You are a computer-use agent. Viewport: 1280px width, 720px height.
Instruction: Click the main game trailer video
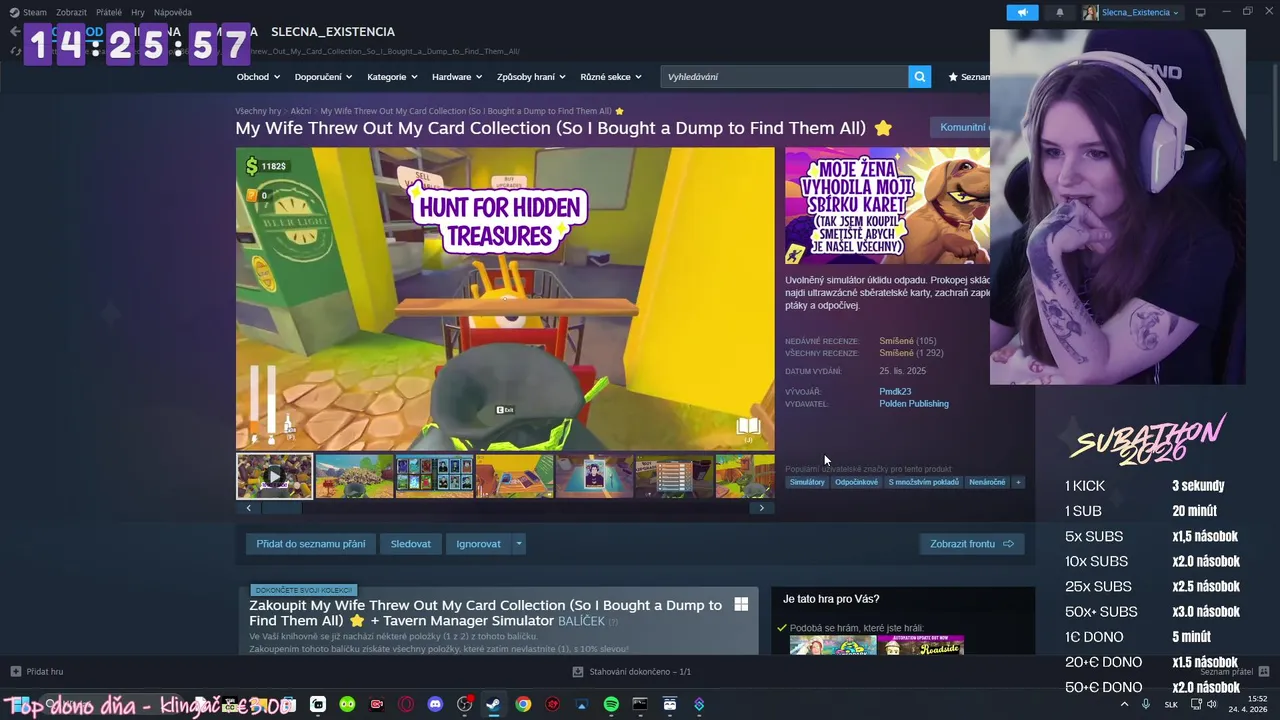tap(505, 298)
